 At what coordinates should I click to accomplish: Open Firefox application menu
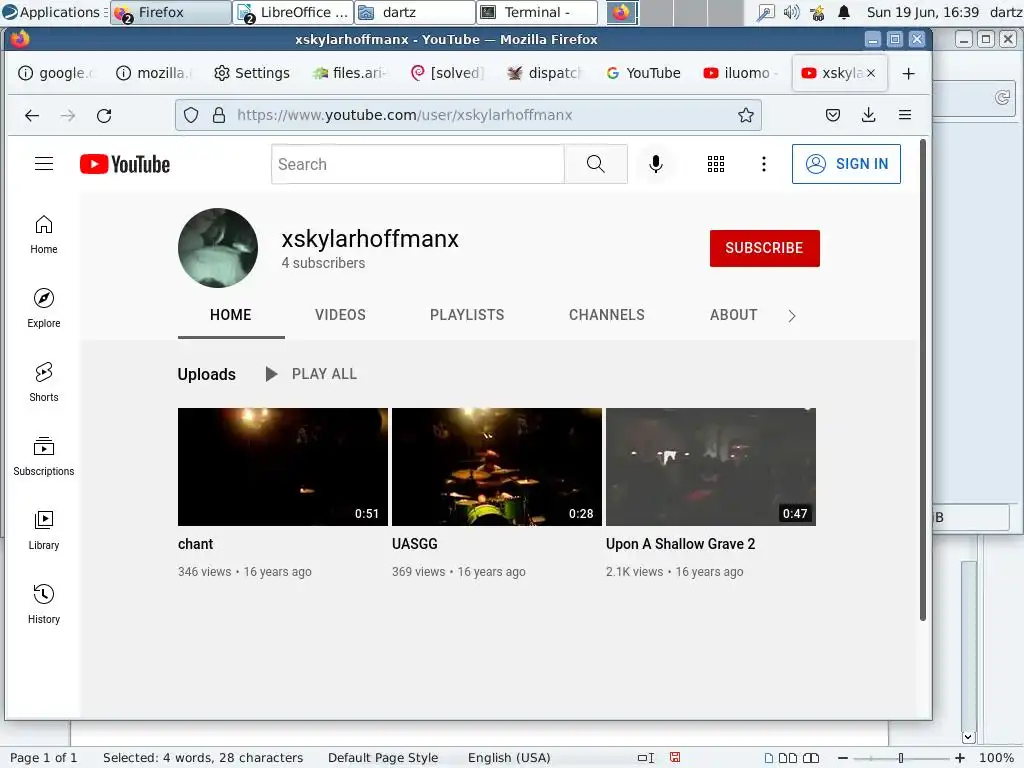(904, 116)
